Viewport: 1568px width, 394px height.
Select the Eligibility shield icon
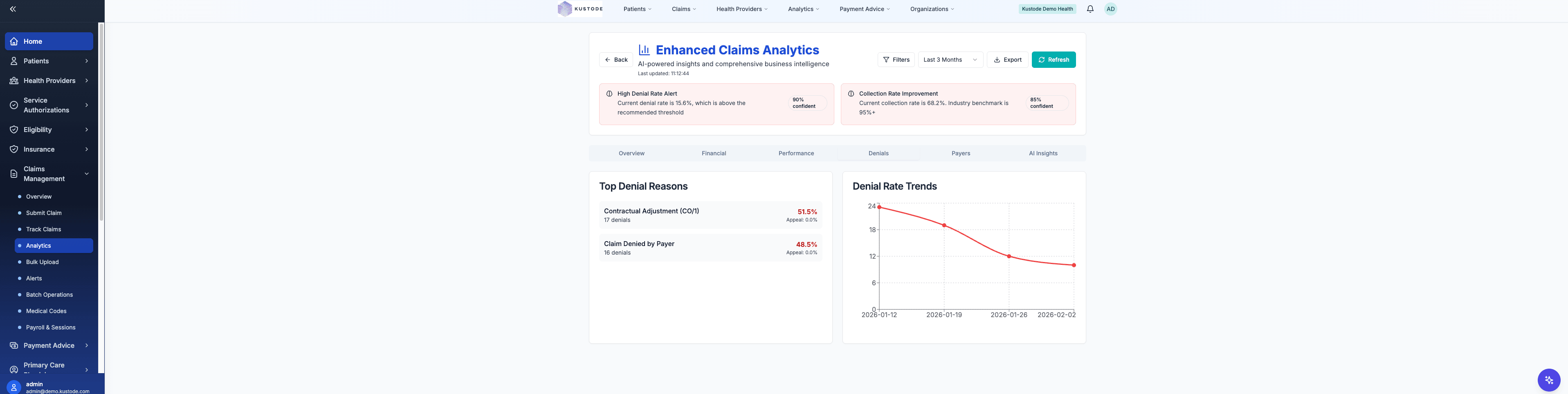tap(14, 130)
